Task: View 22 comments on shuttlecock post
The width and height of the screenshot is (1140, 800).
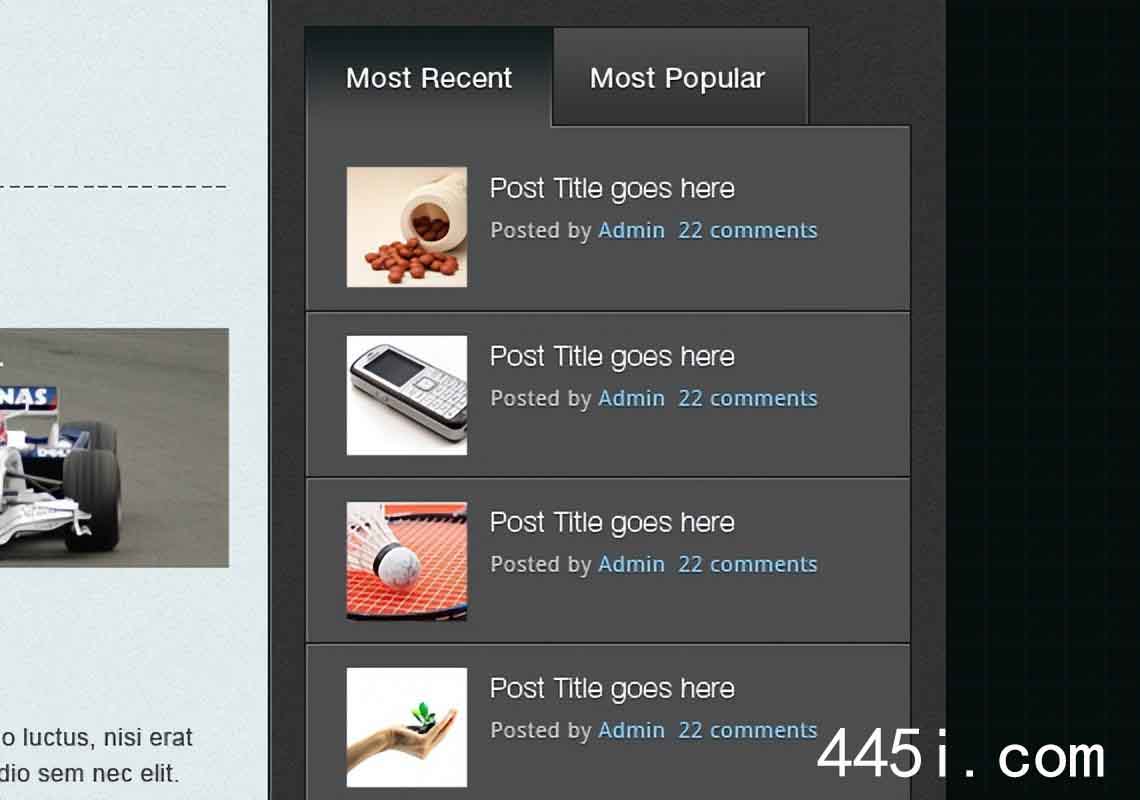Action: [x=748, y=564]
